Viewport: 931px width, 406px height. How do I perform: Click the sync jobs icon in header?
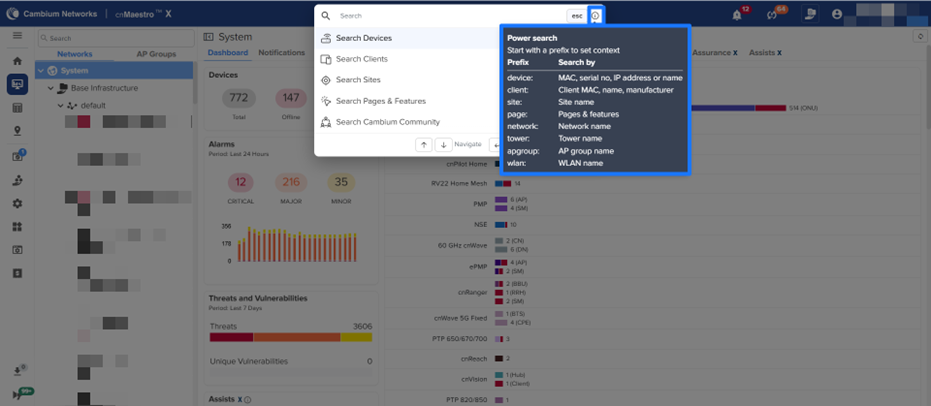[x=772, y=15]
